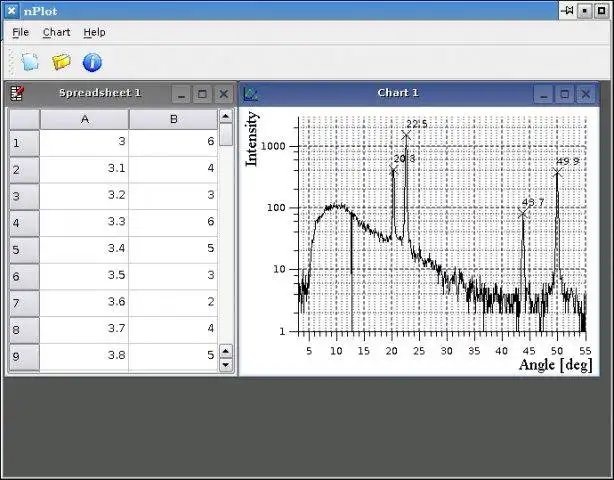The width and height of the screenshot is (614, 480).
Task: Select cell B2 in row 2
Action: coord(173,170)
